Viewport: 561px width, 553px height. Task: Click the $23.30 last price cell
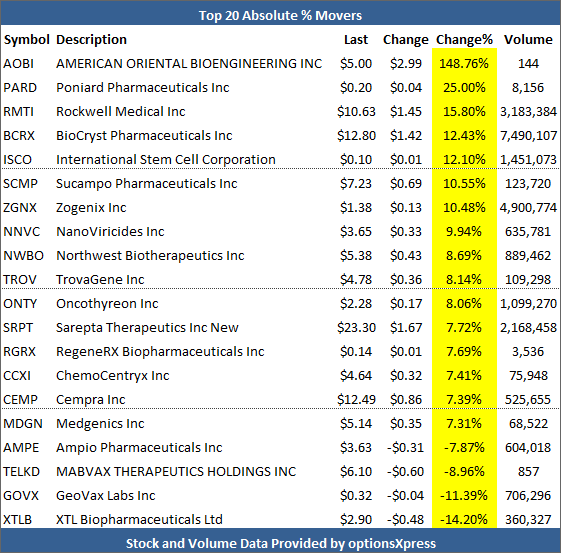[x=356, y=327]
